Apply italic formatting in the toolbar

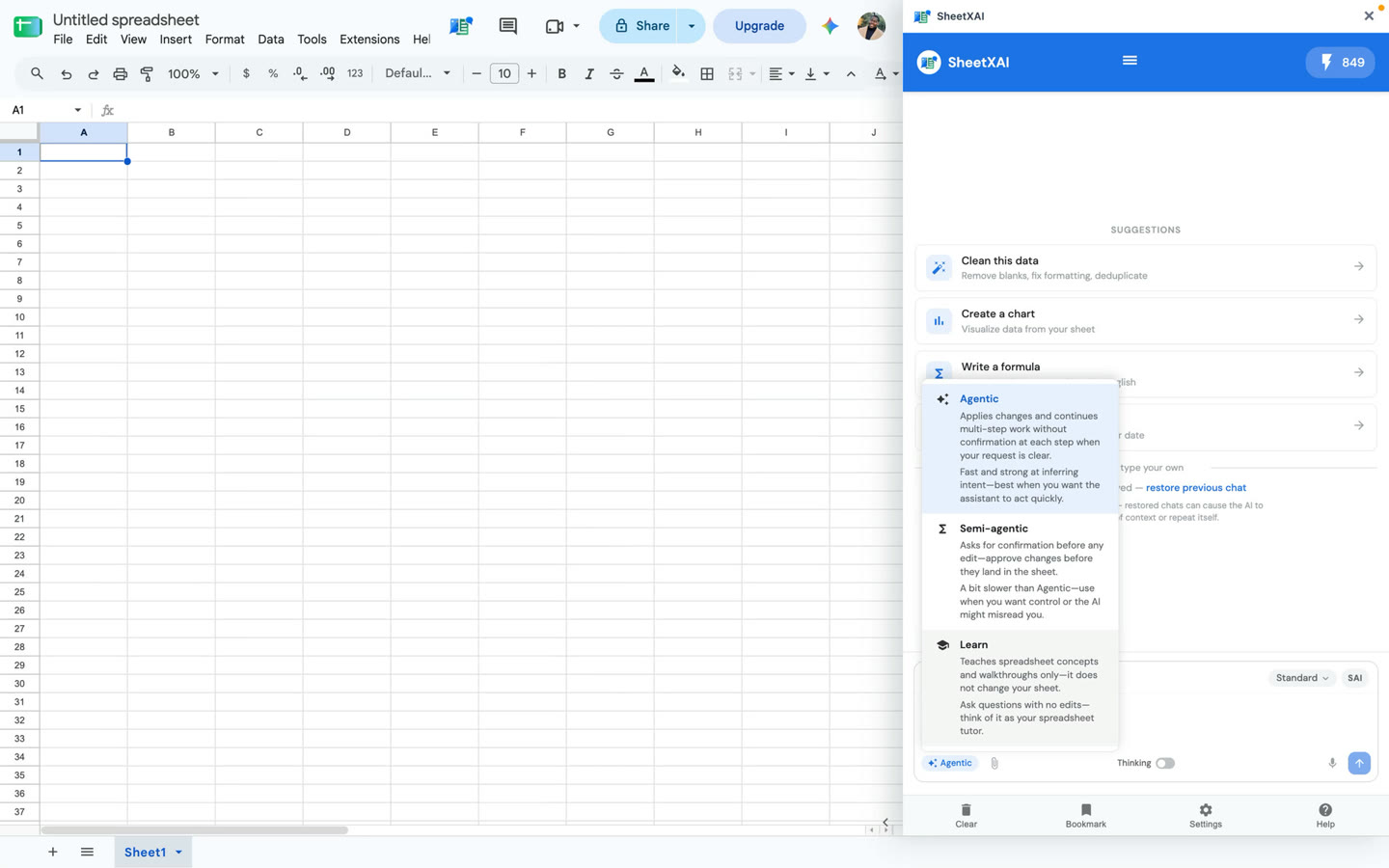click(588, 74)
